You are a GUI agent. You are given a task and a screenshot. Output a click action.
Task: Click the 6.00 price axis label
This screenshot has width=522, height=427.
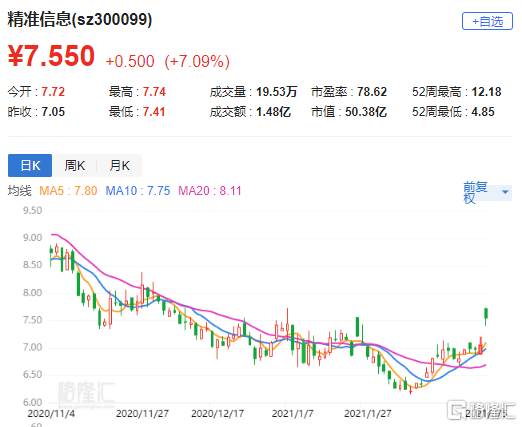(32, 402)
